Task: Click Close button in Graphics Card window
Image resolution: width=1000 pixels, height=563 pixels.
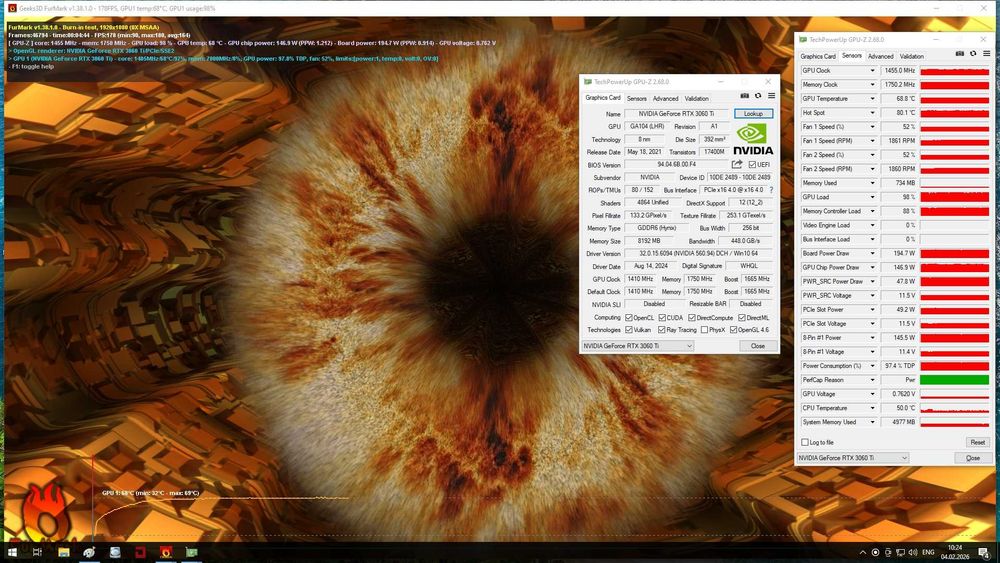Action: [x=758, y=346]
